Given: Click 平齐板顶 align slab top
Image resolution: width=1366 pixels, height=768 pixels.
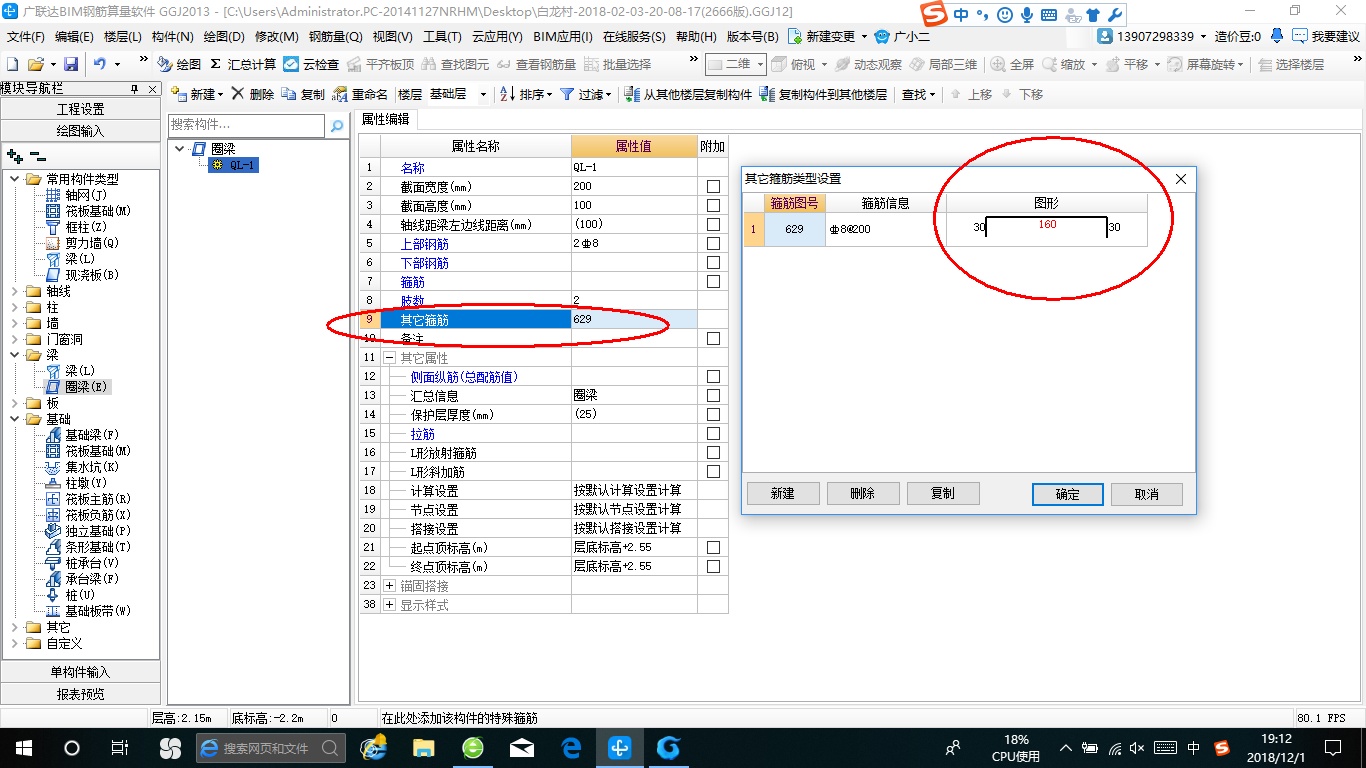Looking at the screenshot, I should pyautogui.click(x=381, y=64).
